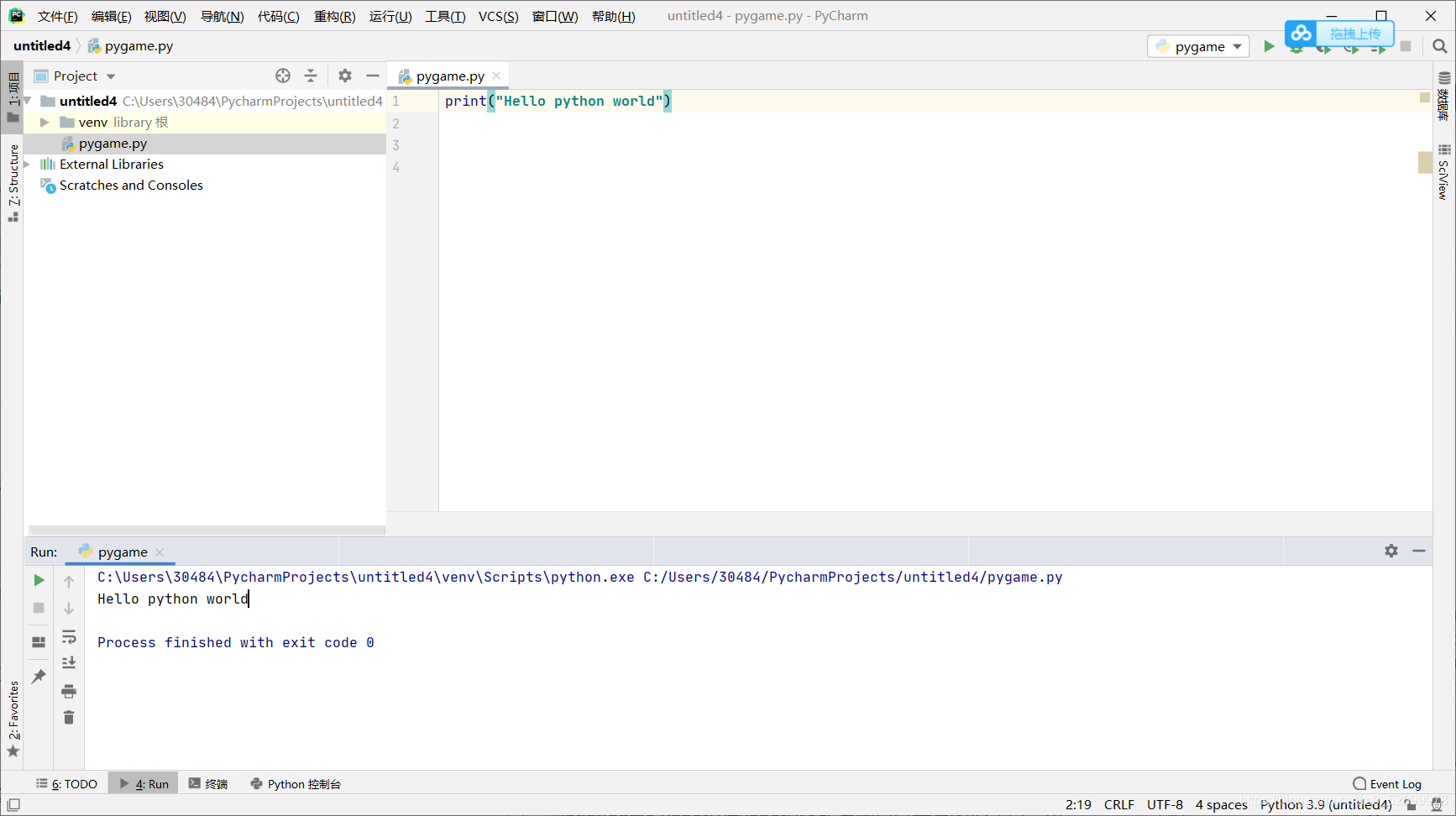Switch the Python 3.9 (untitled4) interpreter
The image size is (1456, 816).
[x=1326, y=805]
